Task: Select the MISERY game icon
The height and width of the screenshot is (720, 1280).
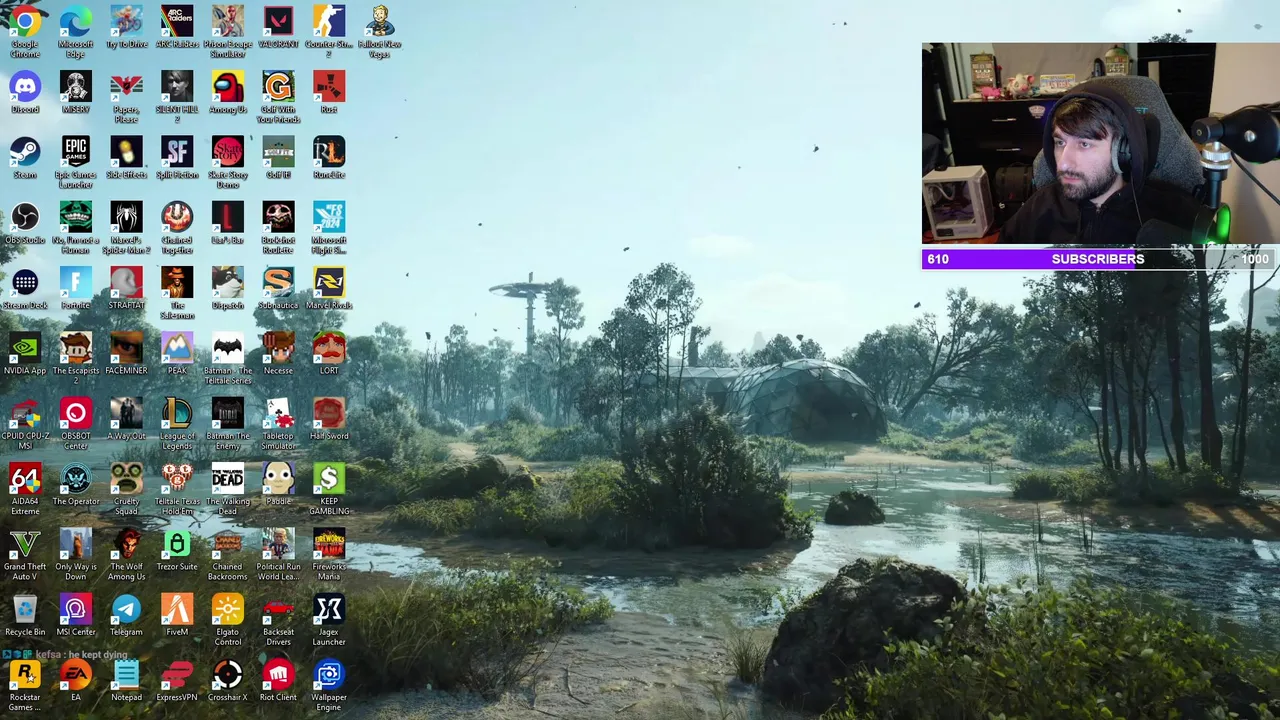Action: tap(75, 92)
